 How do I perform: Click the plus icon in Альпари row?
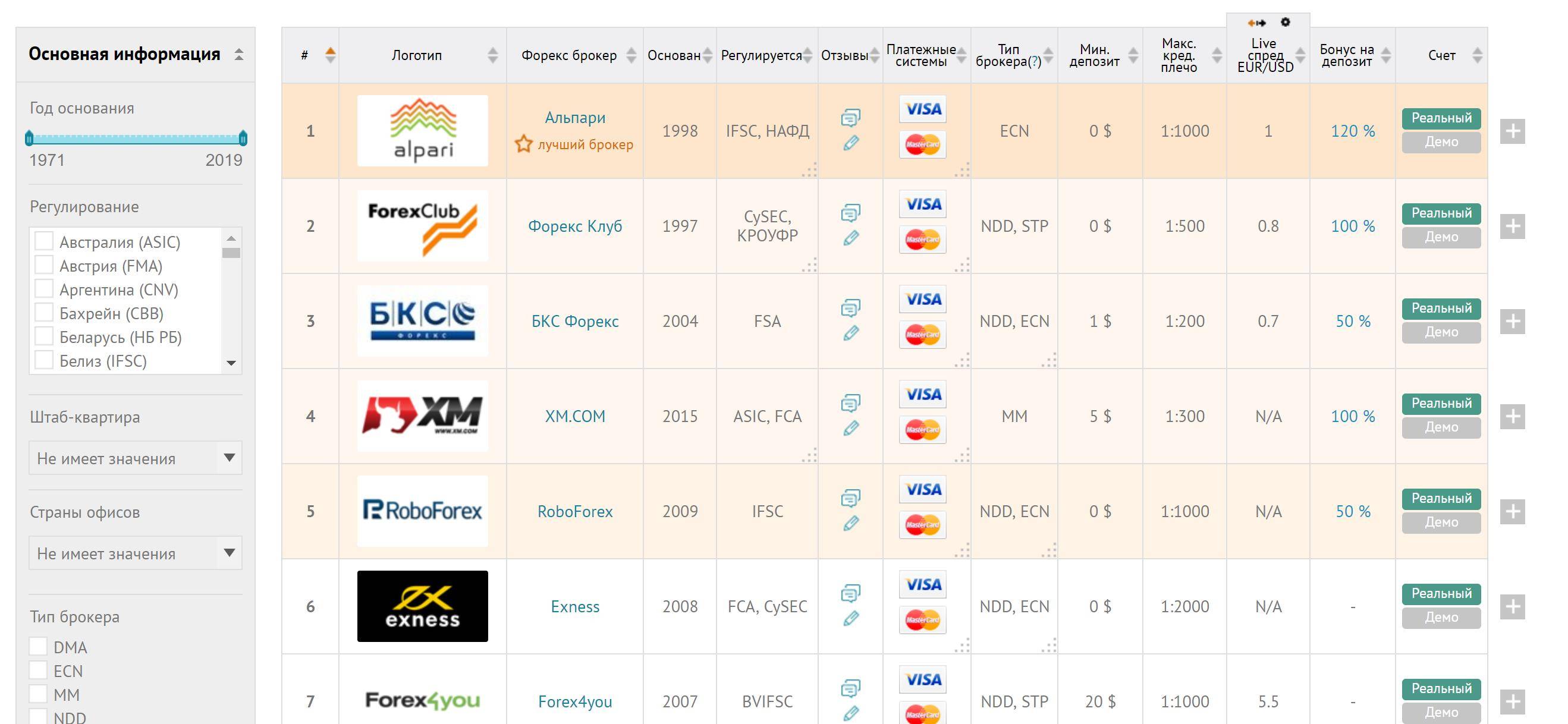pyautogui.click(x=1513, y=131)
